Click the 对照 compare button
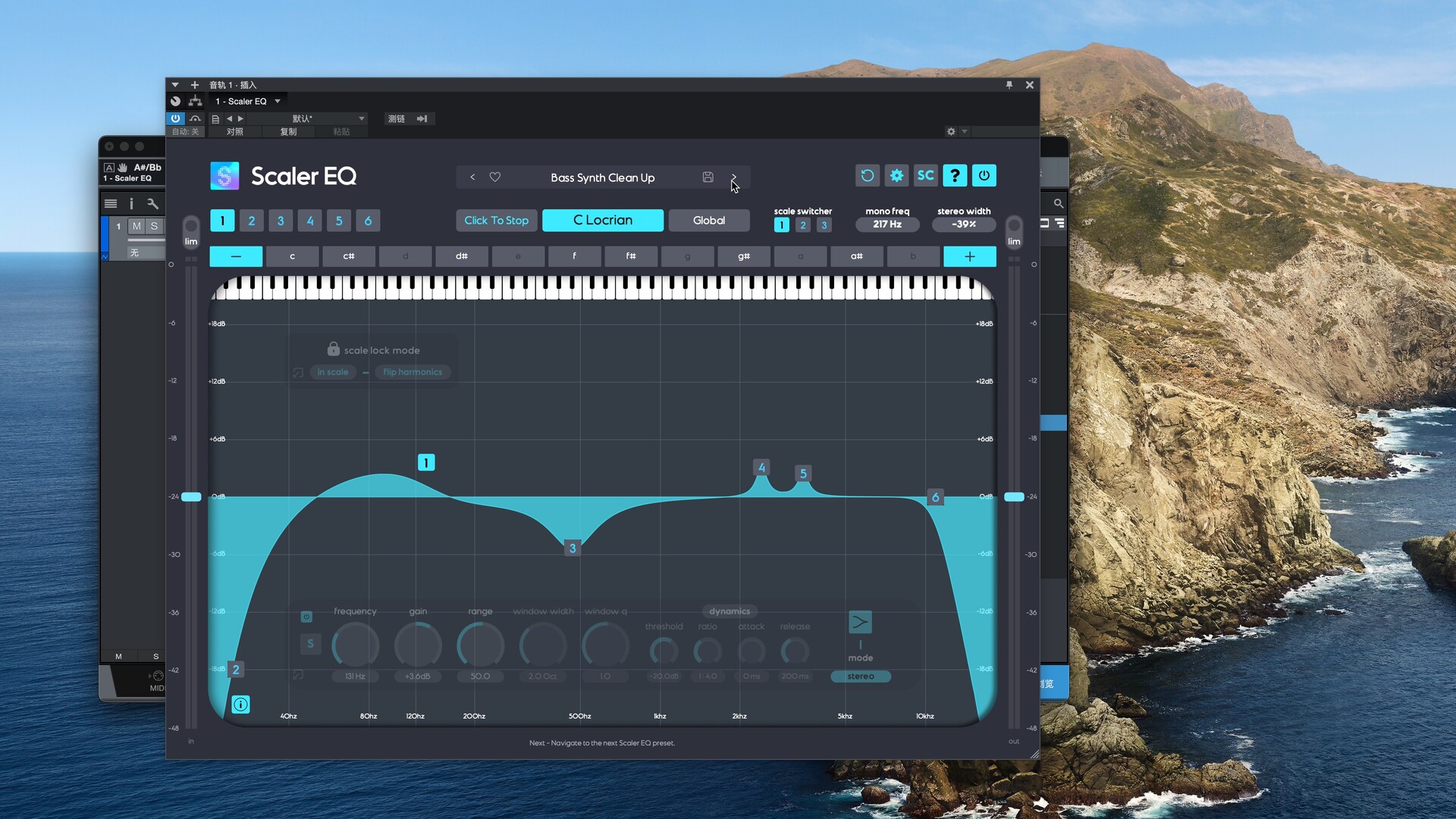 [x=235, y=132]
